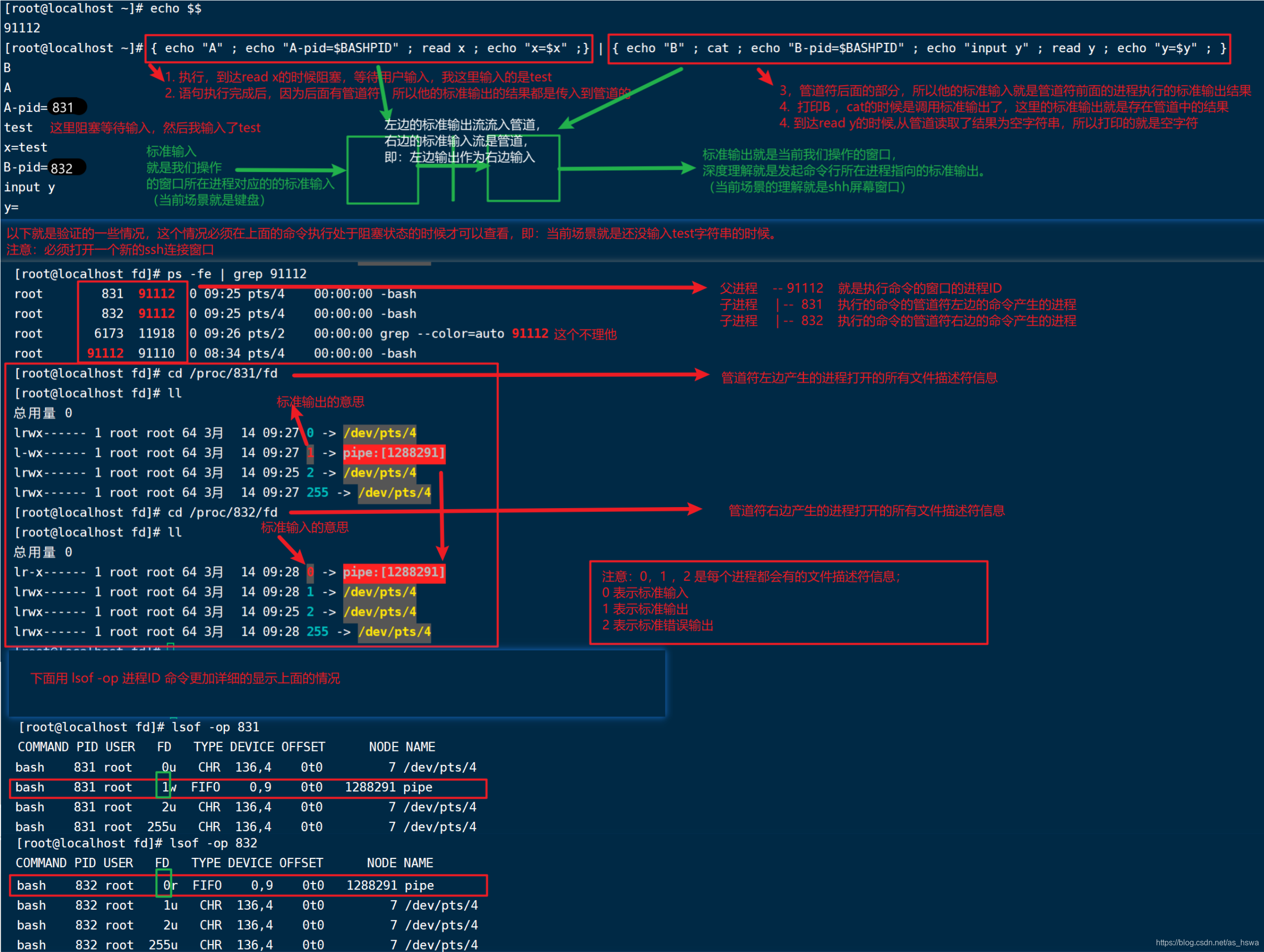The height and width of the screenshot is (952, 1264).
Task: Click 'FIFO' in the lsof 831 pipe row
Action: pyautogui.click(x=205, y=787)
